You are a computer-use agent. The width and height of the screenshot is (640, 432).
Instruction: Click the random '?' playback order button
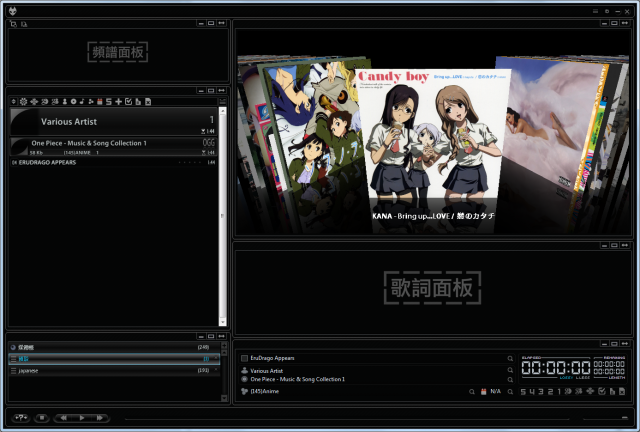point(21,418)
